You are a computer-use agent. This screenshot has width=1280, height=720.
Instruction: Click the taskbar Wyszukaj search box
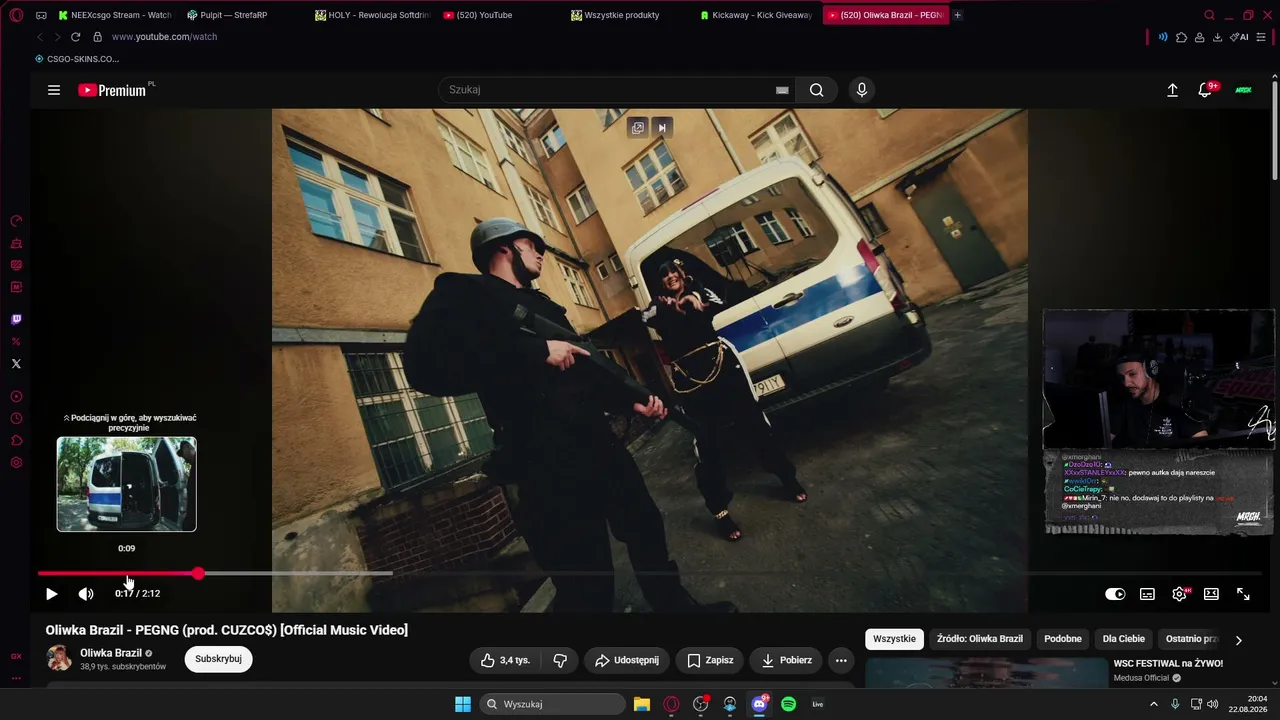(552, 704)
